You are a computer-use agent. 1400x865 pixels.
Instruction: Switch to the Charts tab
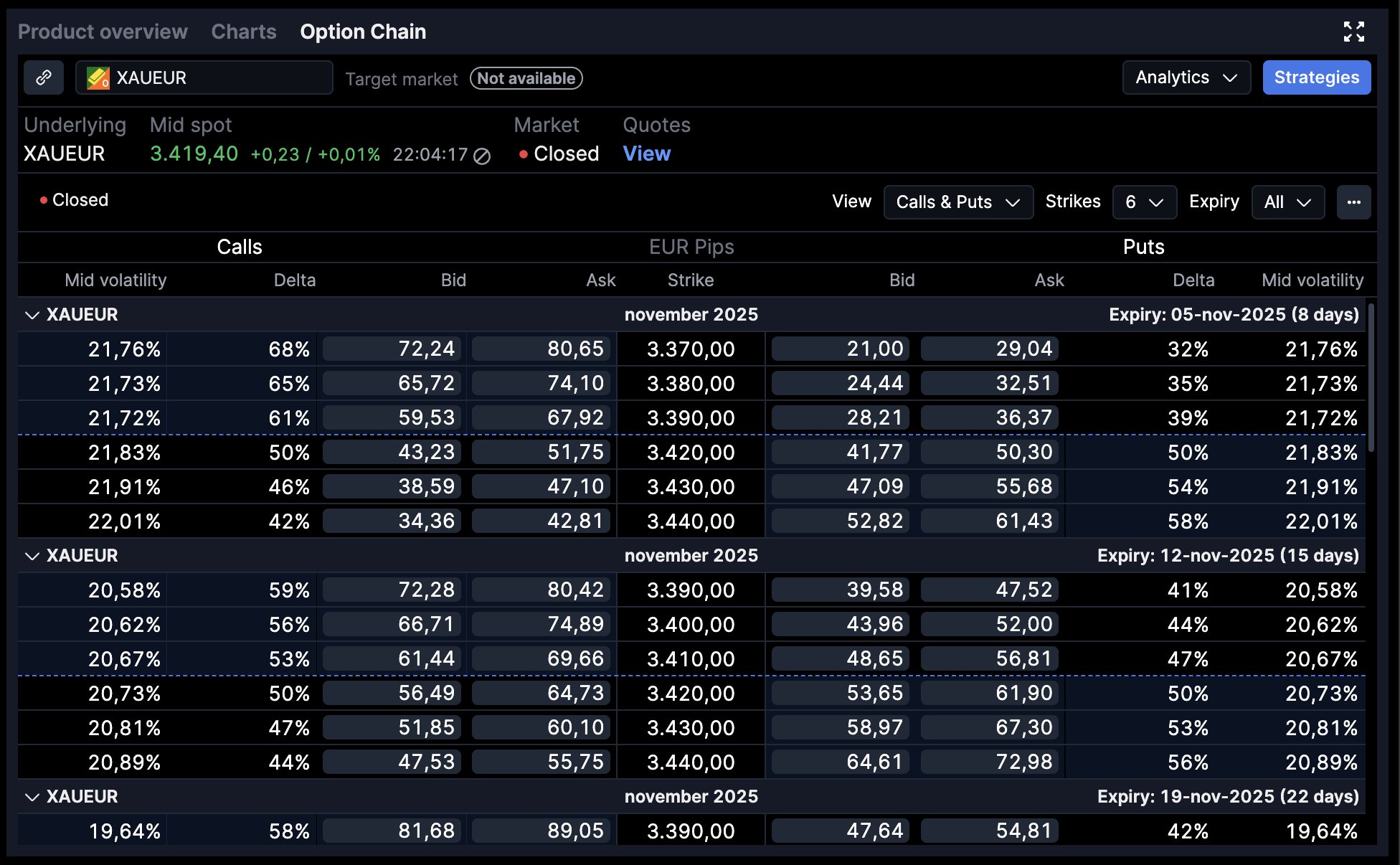click(x=243, y=32)
